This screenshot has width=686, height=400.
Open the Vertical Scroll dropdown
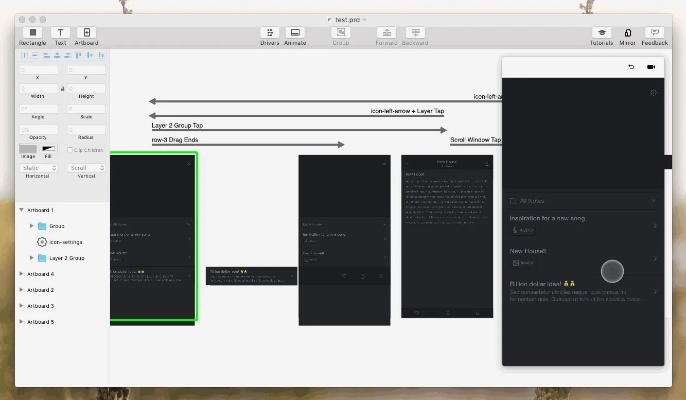pos(86,168)
